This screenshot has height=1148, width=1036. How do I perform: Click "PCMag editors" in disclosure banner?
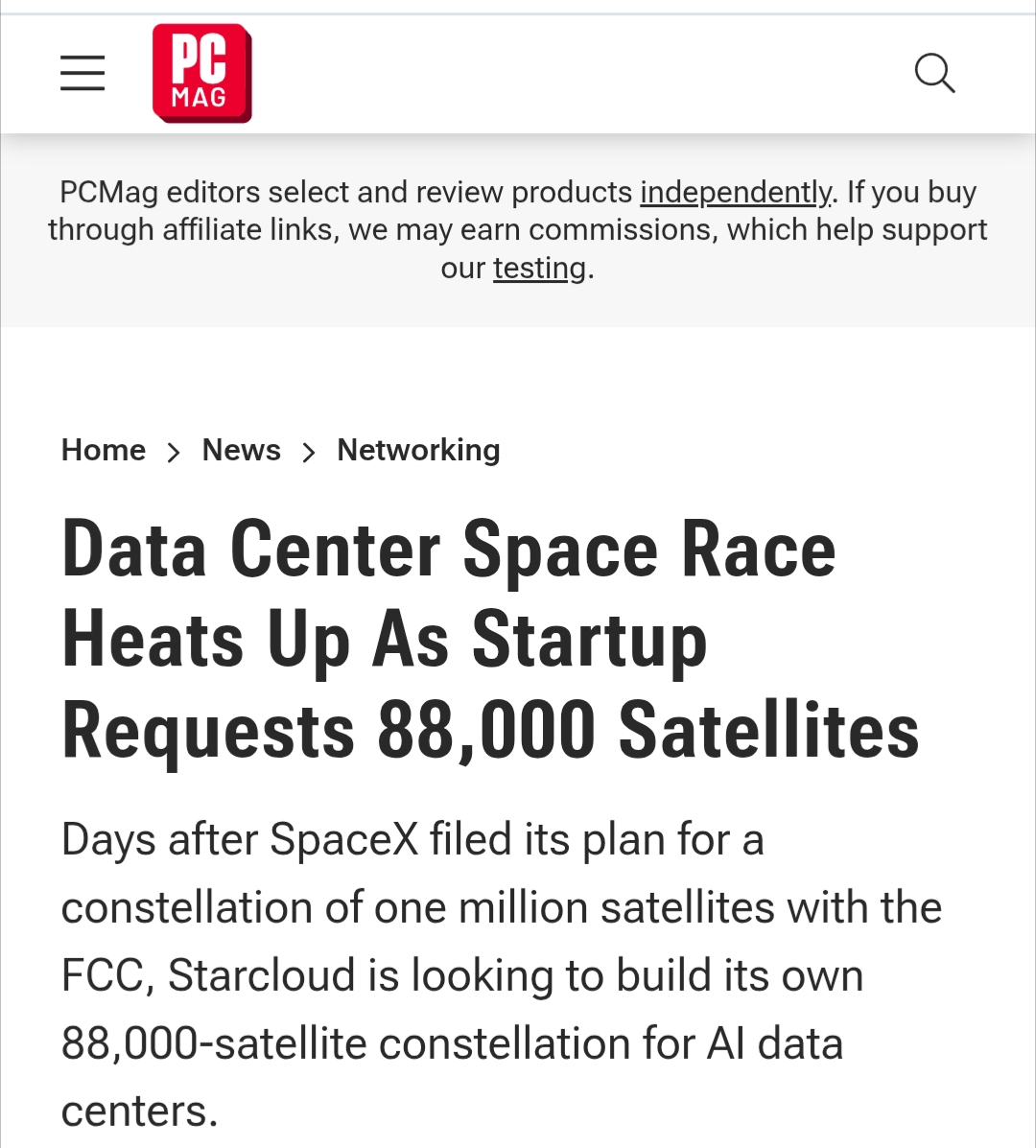(158, 192)
